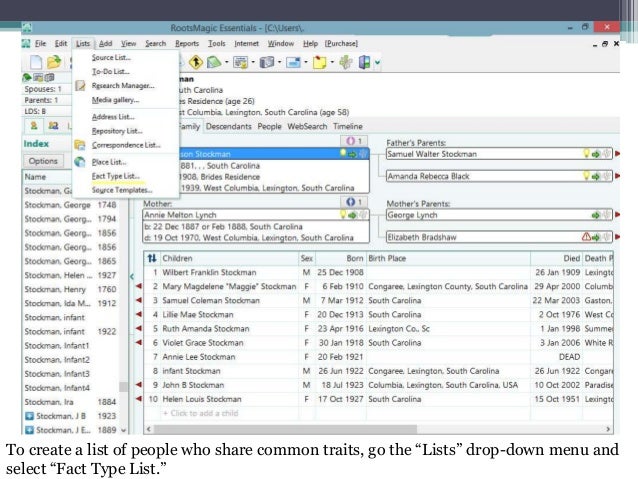This screenshot has width=638, height=479.
Task: Select Stockman, Ira 1884 in index list
Action: 70,402
